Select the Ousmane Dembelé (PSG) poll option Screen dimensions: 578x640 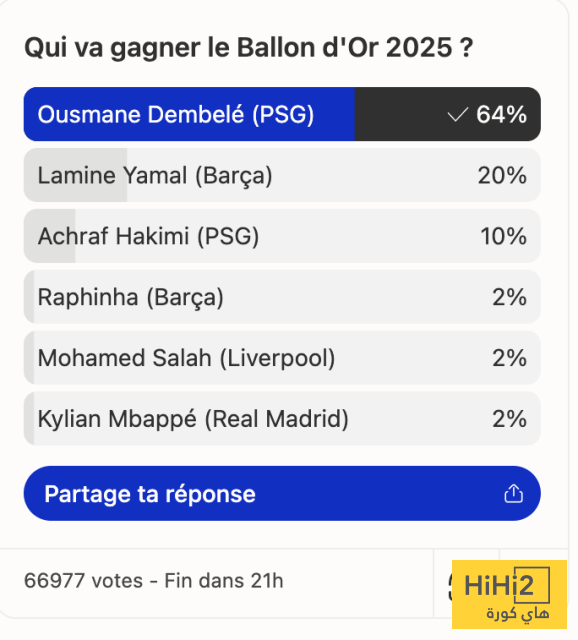[282, 114]
